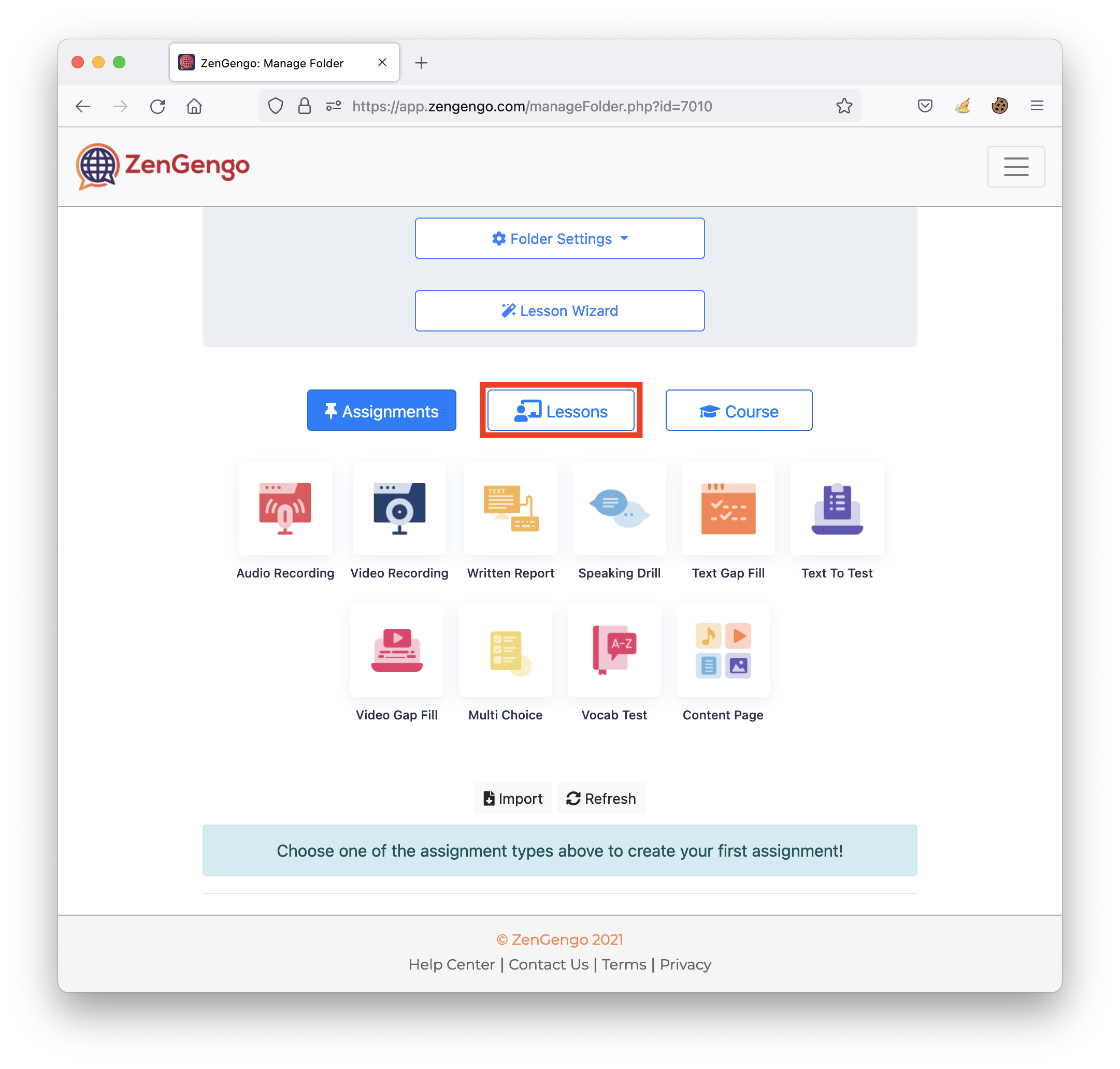Add a Content Page item

pyautogui.click(x=723, y=650)
